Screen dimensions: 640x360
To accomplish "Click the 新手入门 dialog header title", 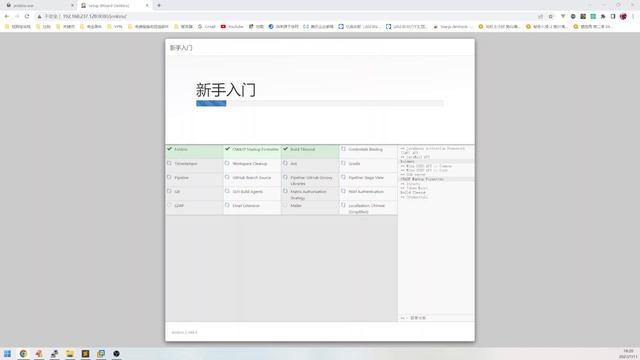I will click(x=181, y=48).
